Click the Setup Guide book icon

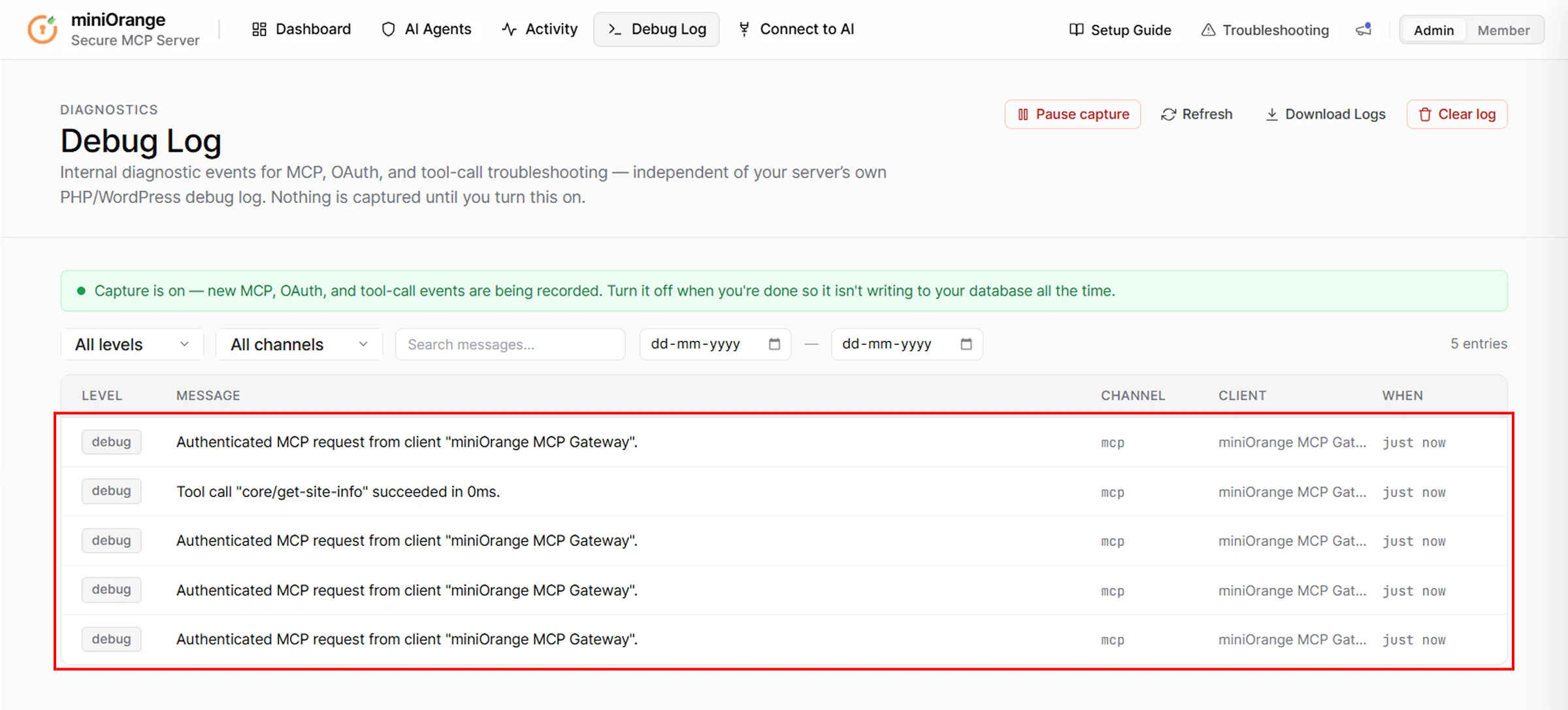(x=1076, y=30)
